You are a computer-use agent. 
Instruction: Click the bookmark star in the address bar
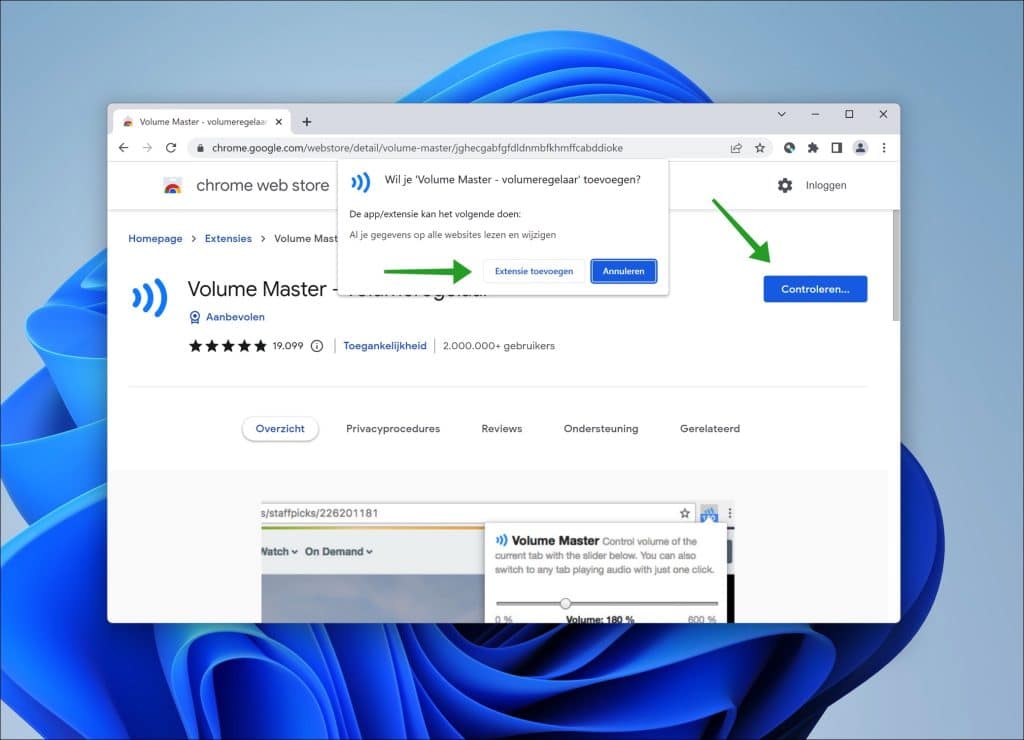761,147
